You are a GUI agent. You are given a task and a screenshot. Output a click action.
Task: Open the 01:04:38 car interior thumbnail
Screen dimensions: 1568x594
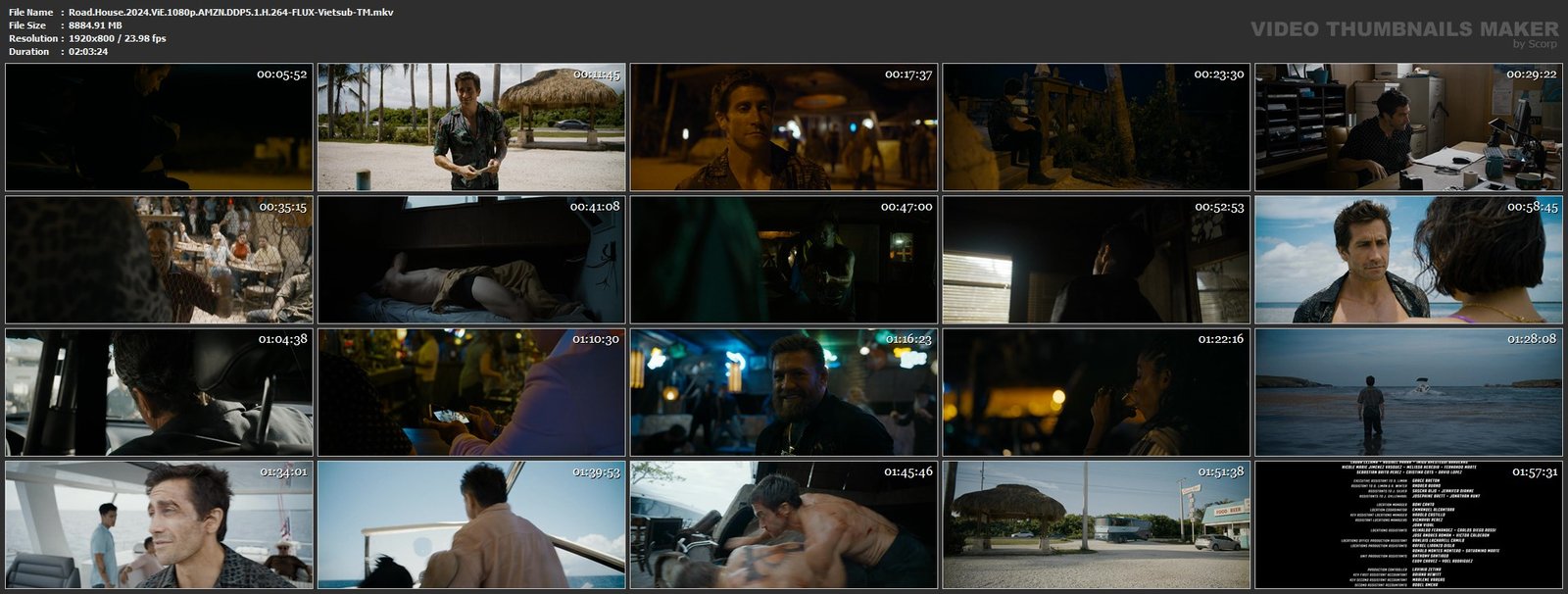point(159,392)
